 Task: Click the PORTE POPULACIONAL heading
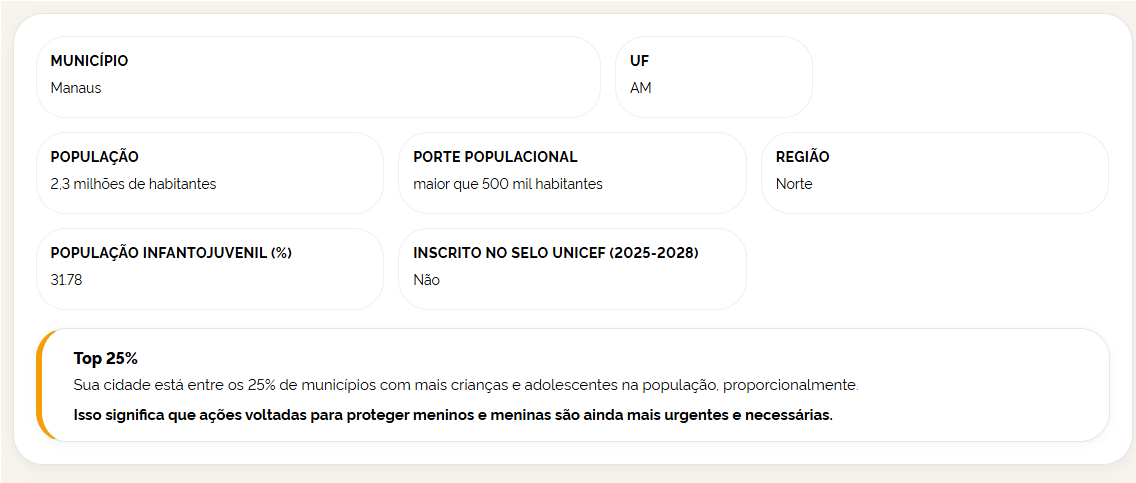tap(496, 157)
